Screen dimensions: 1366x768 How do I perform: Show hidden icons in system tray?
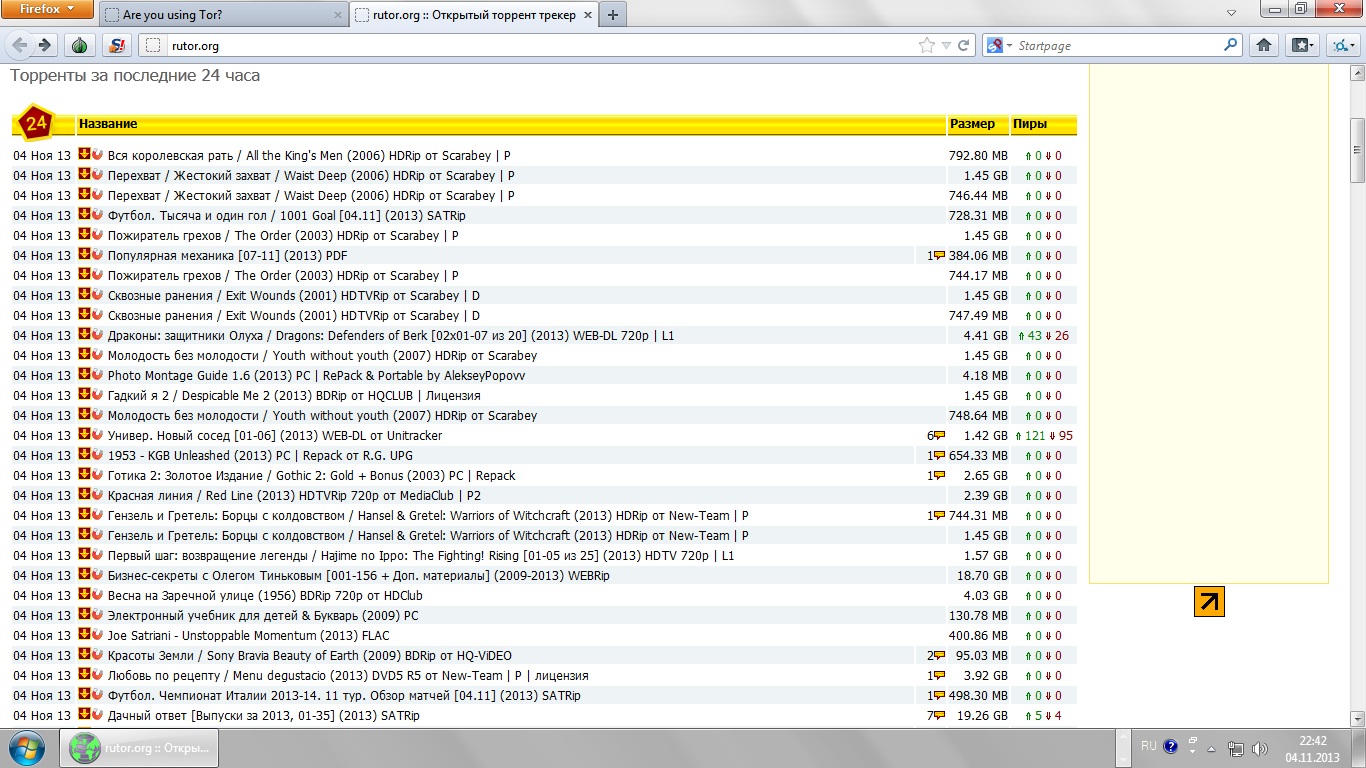pyautogui.click(x=1211, y=748)
